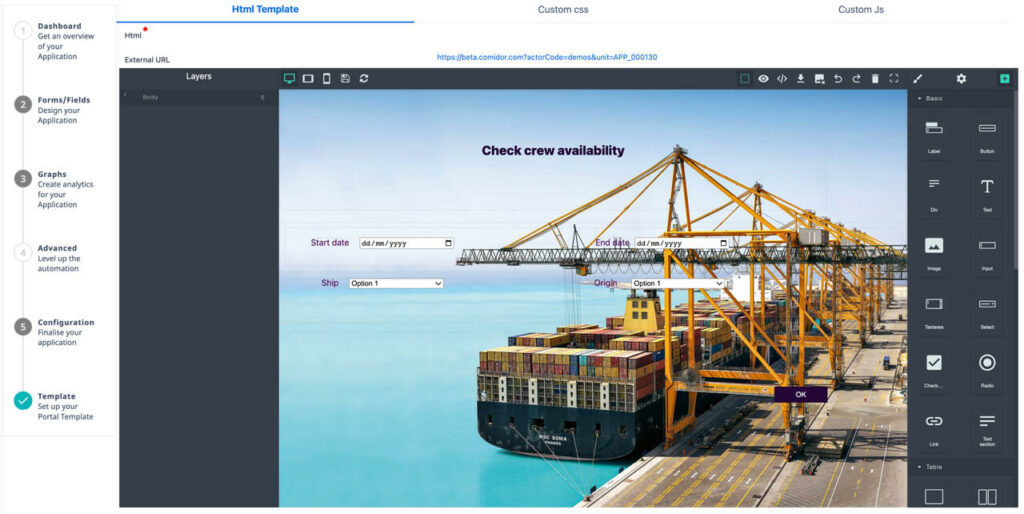Toggle the preview eye icon
The width and height of the screenshot is (1024, 514).
point(763,78)
